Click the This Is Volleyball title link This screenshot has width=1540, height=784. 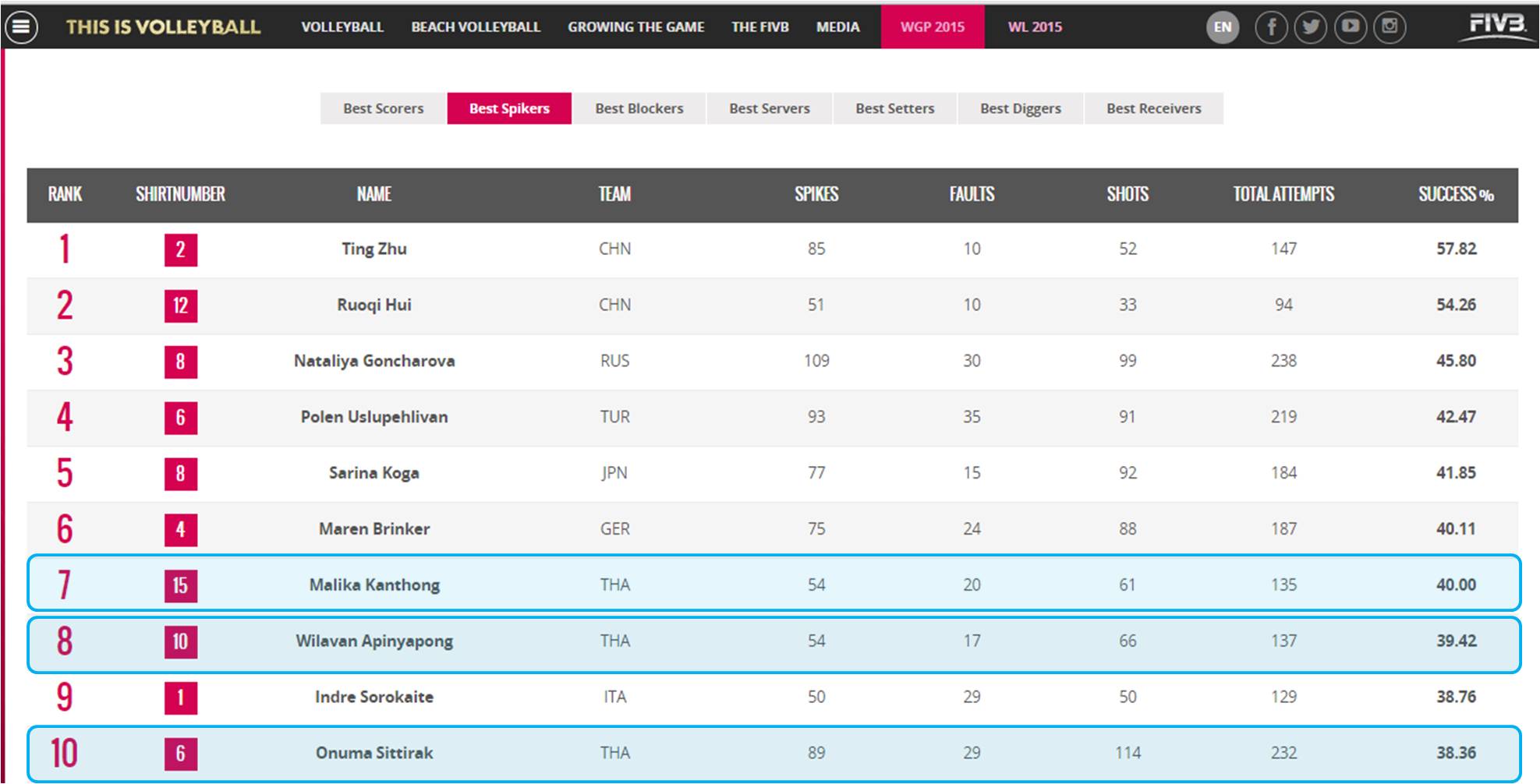pos(163,27)
